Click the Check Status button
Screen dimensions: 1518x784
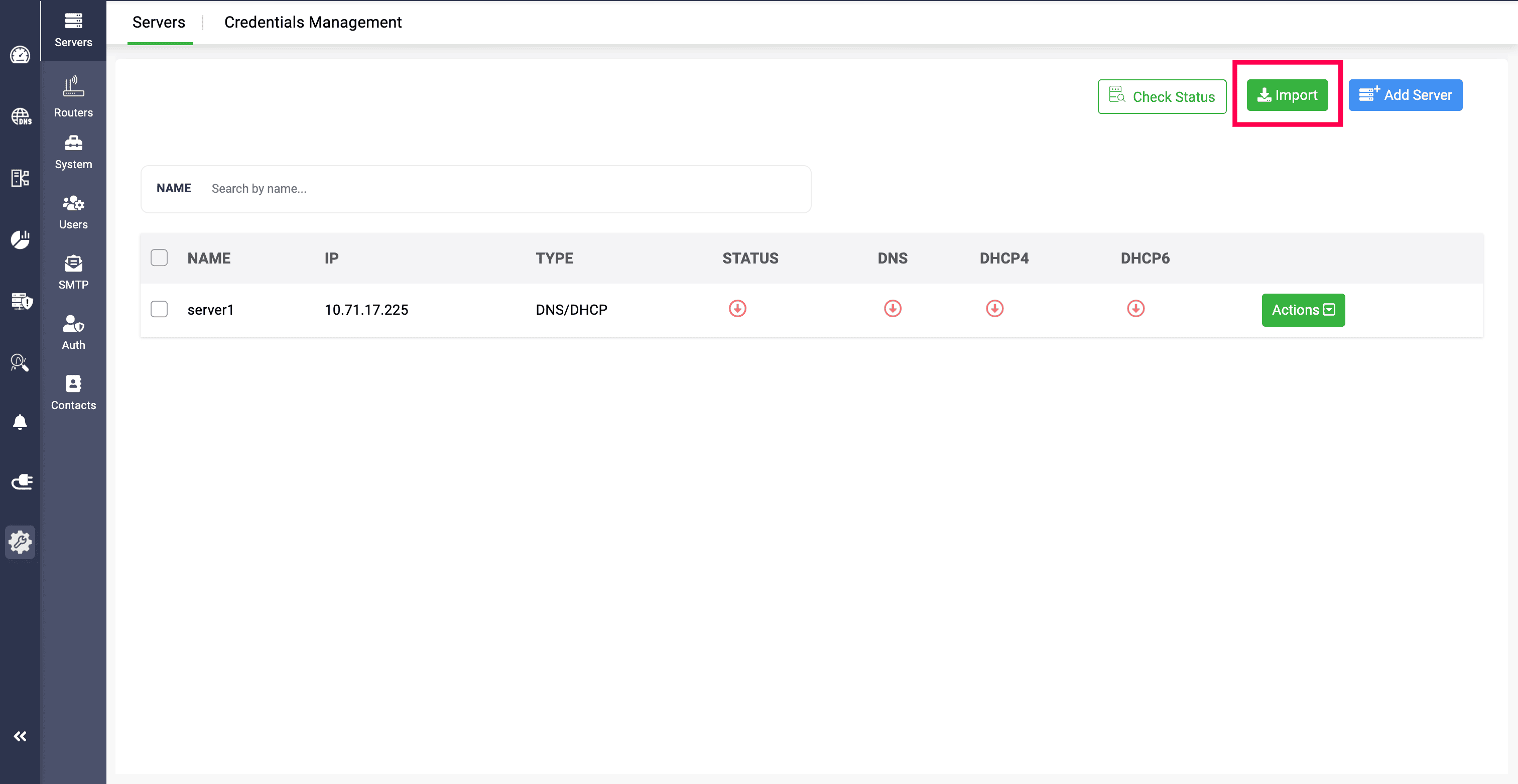pos(1162,96)
